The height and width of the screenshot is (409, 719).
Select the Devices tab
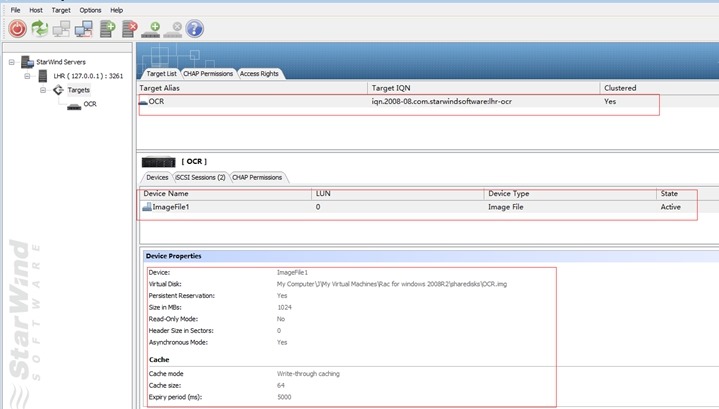[x=157, y=177]
